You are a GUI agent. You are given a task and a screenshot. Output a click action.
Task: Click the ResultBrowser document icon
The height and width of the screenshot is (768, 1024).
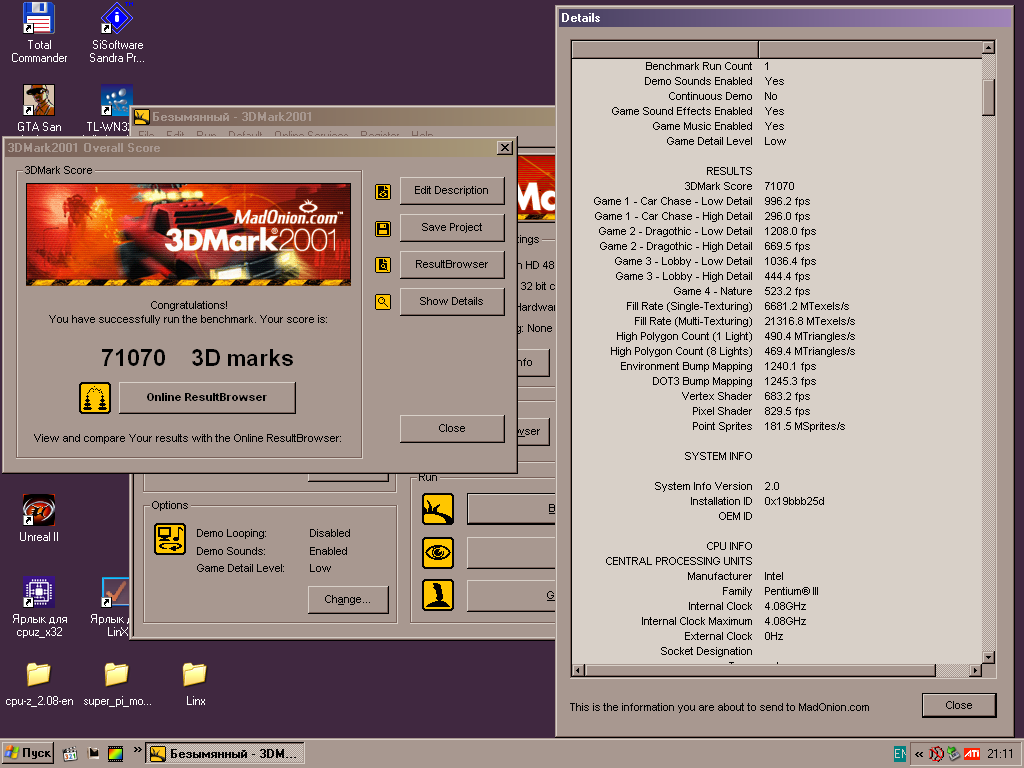coord(383,265)
